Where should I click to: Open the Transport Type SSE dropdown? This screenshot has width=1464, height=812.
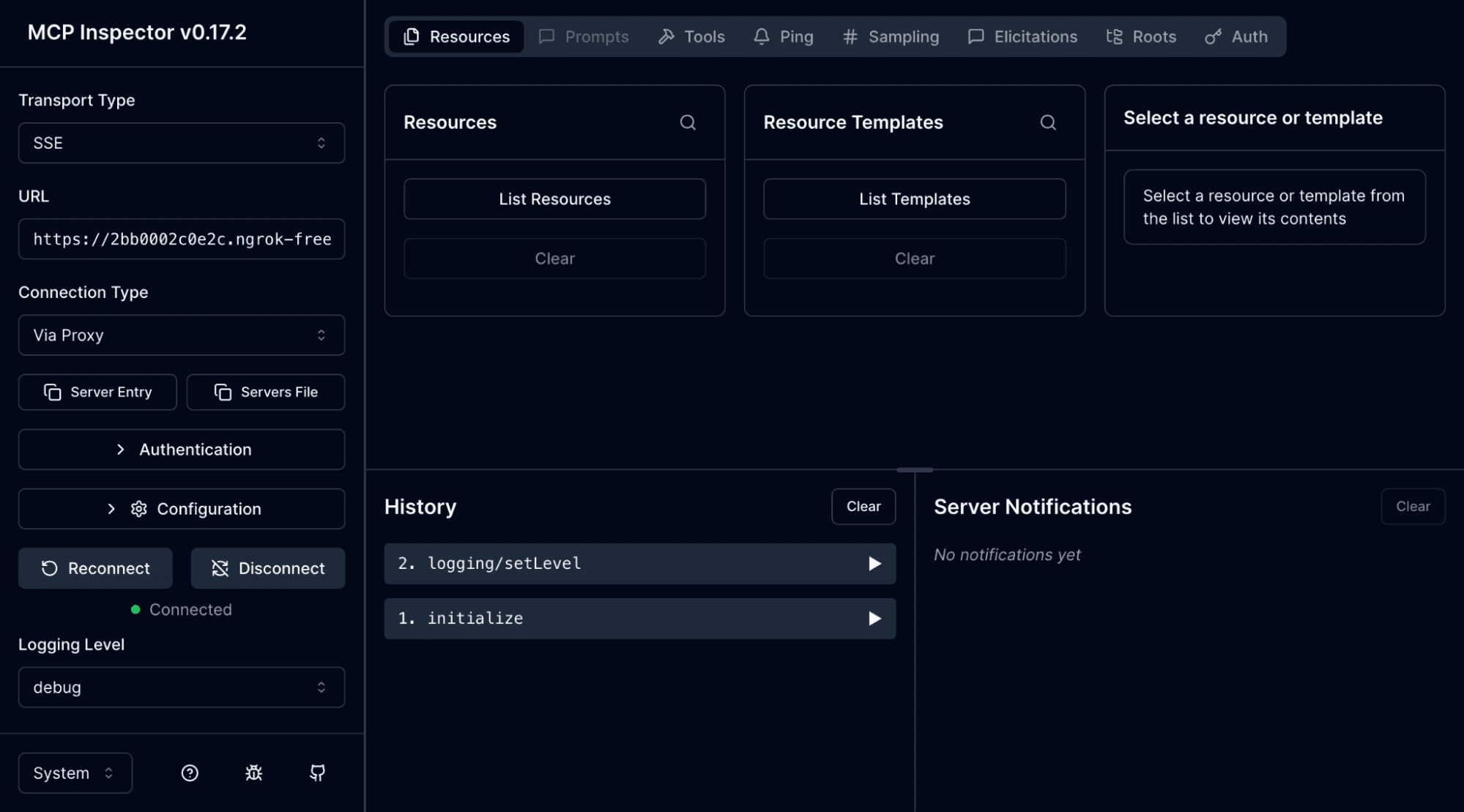coord(181,143)
